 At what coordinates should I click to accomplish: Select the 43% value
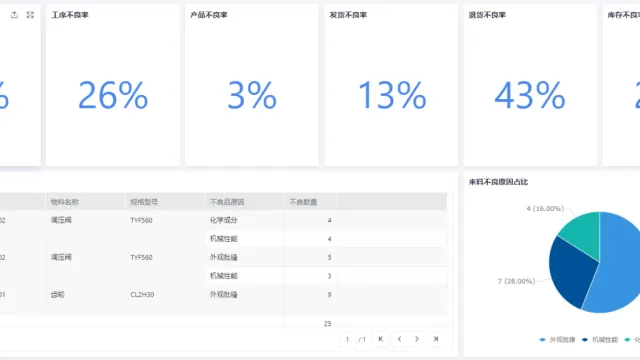tap(530, 96)
